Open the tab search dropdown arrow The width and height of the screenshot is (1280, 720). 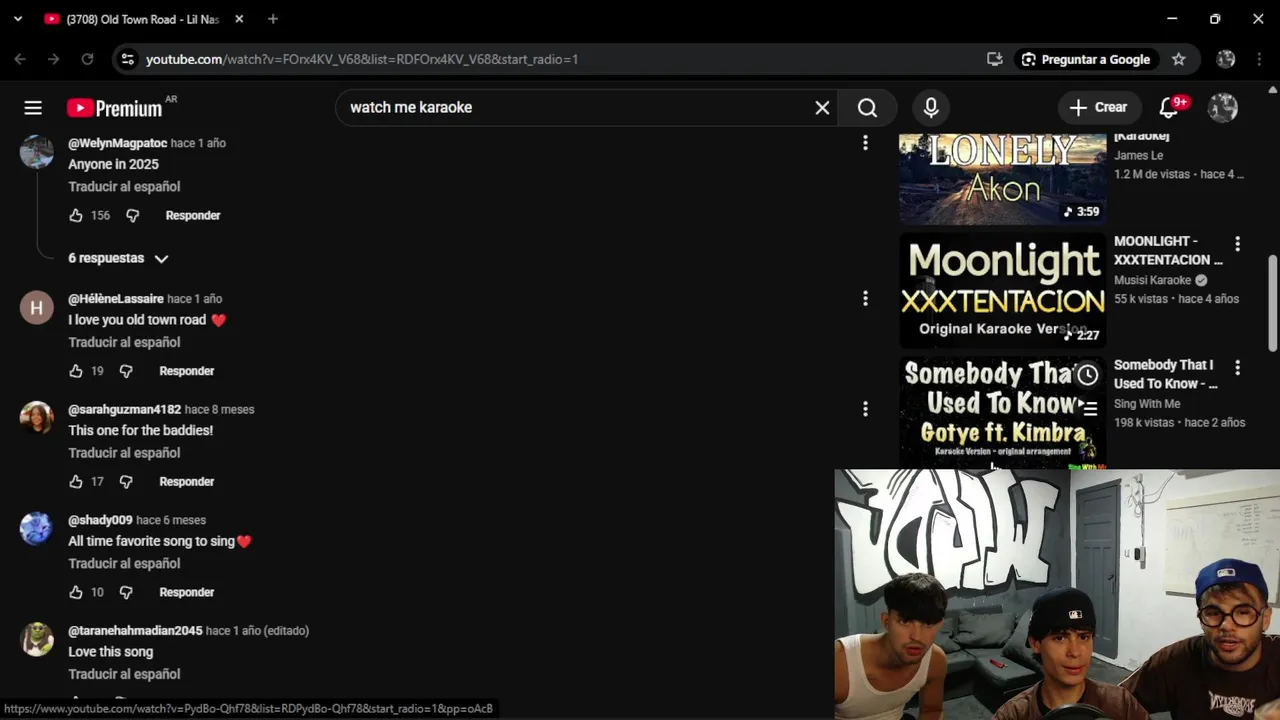18,19
